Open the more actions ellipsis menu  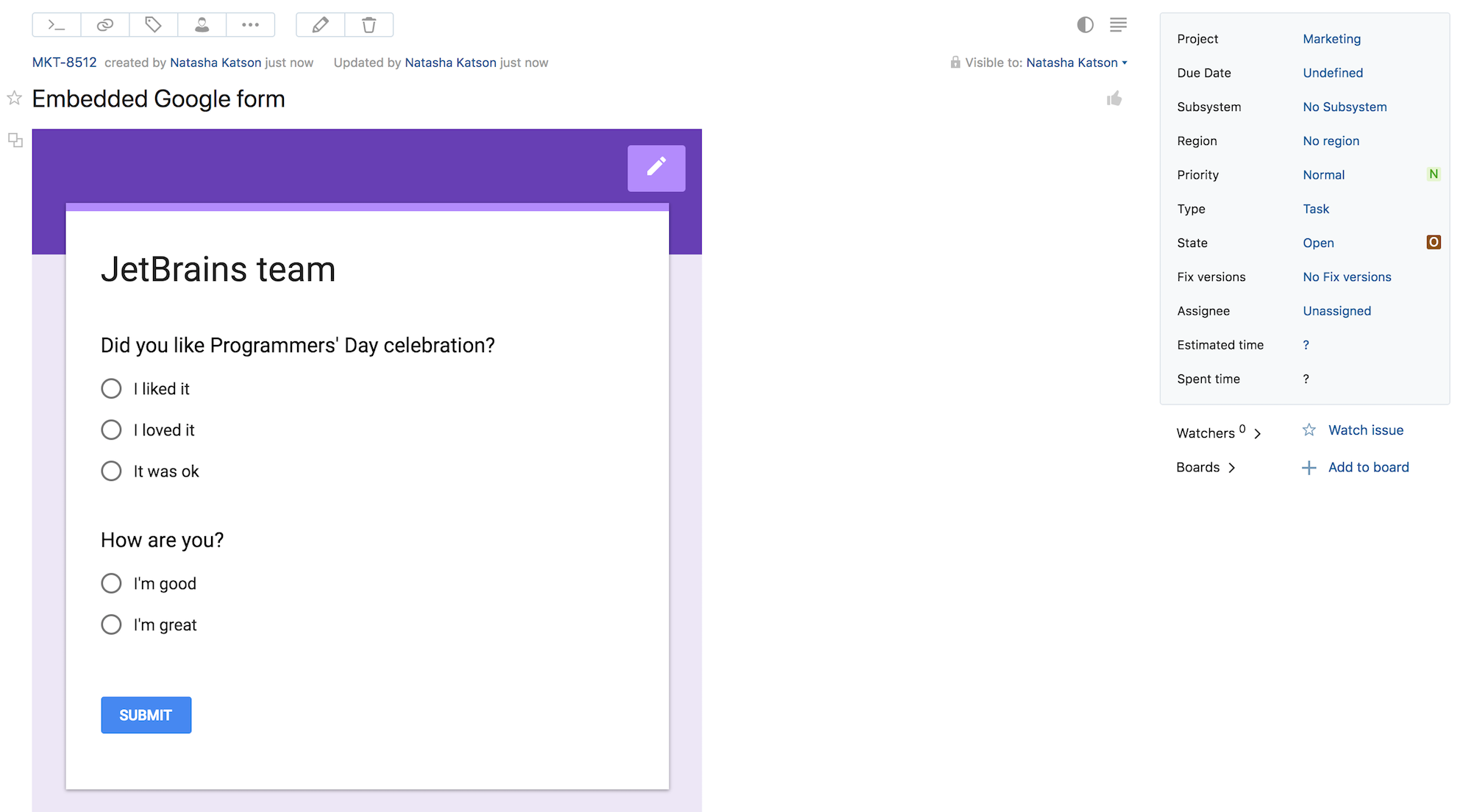pos(250,25)
